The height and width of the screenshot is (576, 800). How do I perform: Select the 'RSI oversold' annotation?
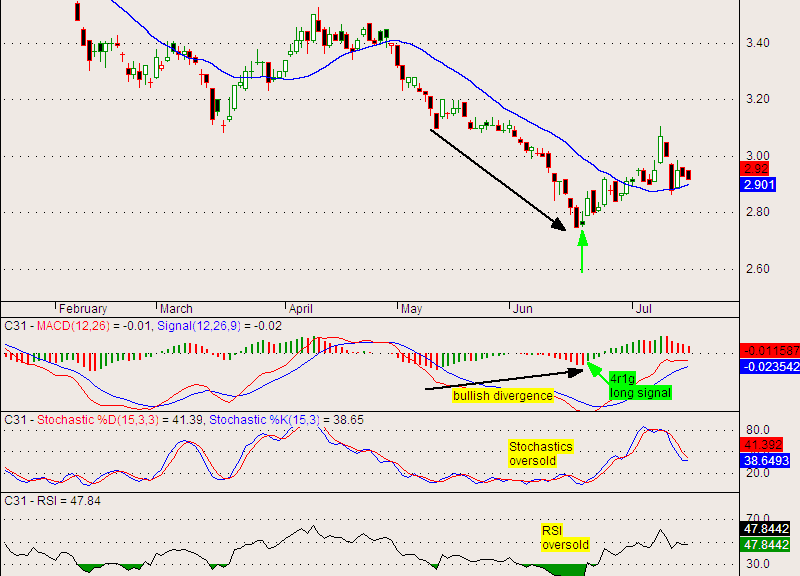(565, 538)
